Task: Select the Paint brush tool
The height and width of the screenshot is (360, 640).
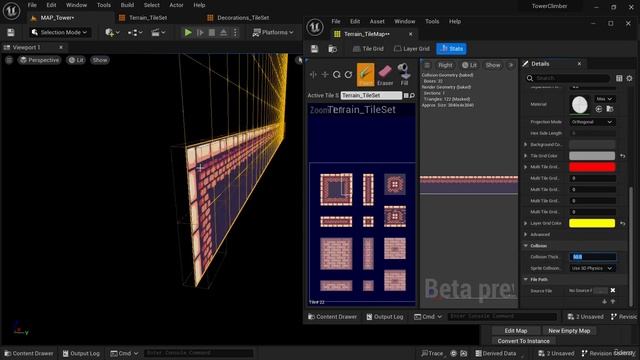Action: click(x=365, y=75)
